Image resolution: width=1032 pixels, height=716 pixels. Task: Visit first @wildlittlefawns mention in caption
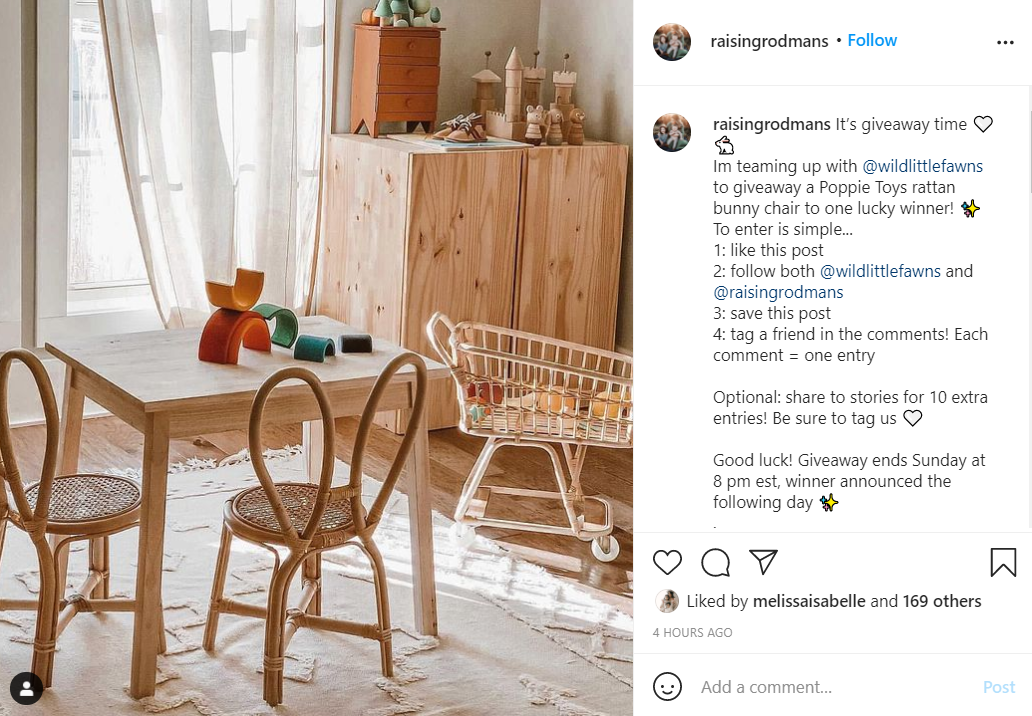tap(922, 166)
